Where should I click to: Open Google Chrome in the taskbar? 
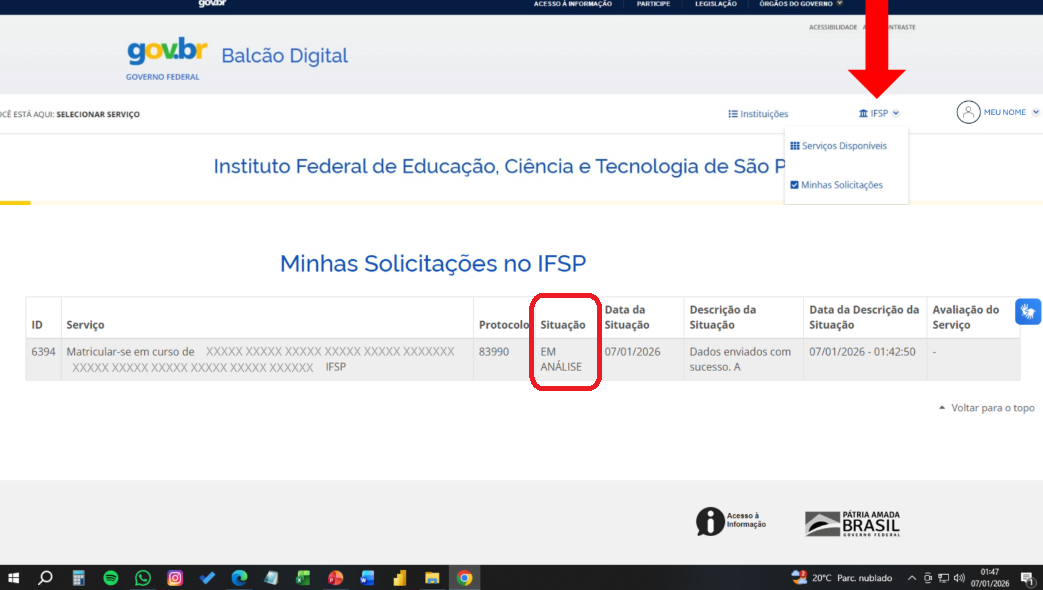pyautogui.click(x=464, y=578)
